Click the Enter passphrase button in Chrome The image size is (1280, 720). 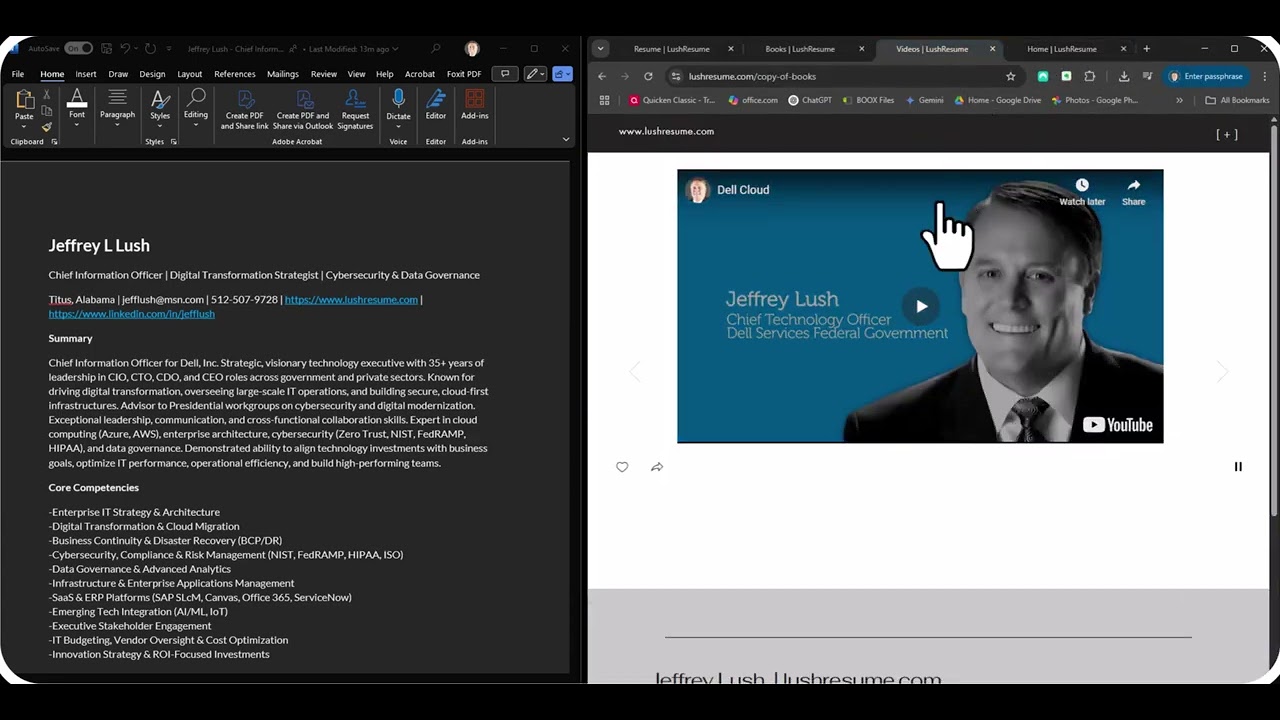(x=1206, y=76)
